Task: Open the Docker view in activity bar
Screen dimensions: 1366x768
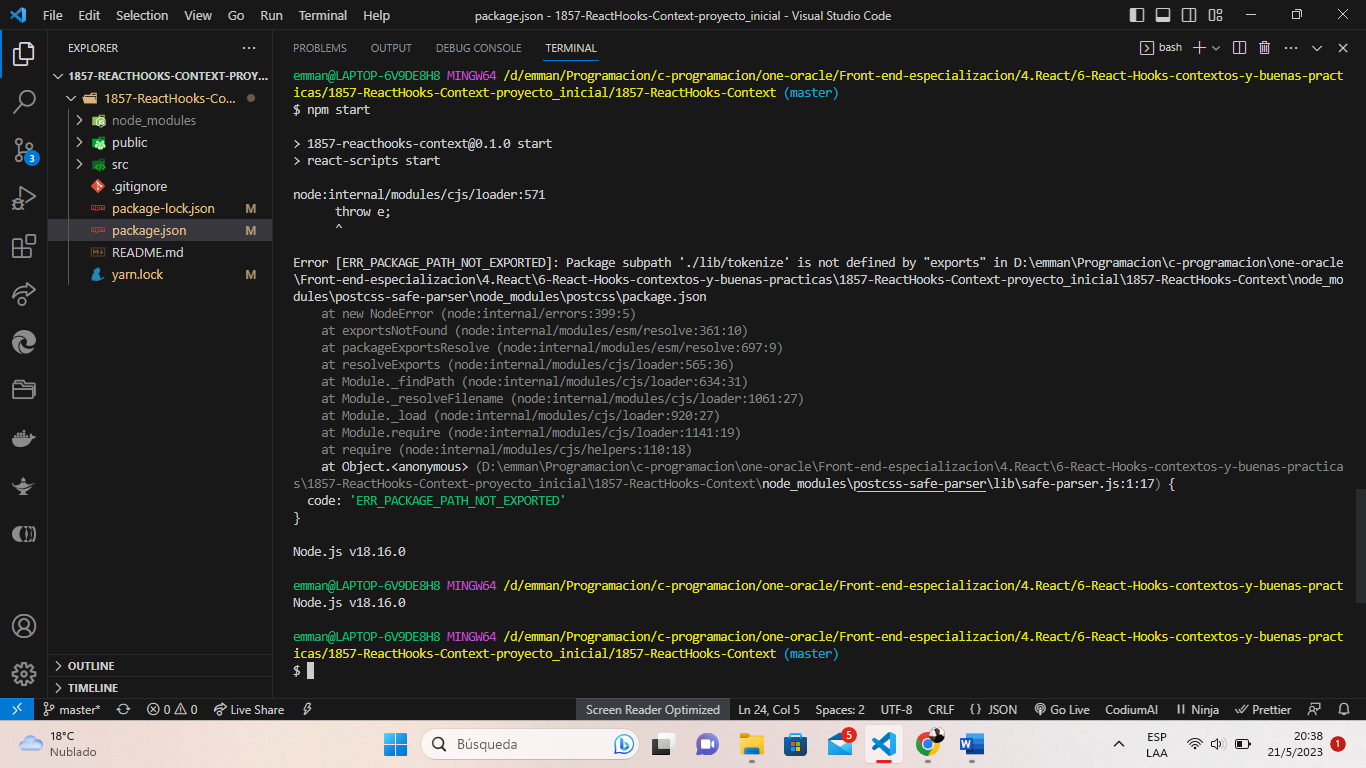Action: pos(23,438)
